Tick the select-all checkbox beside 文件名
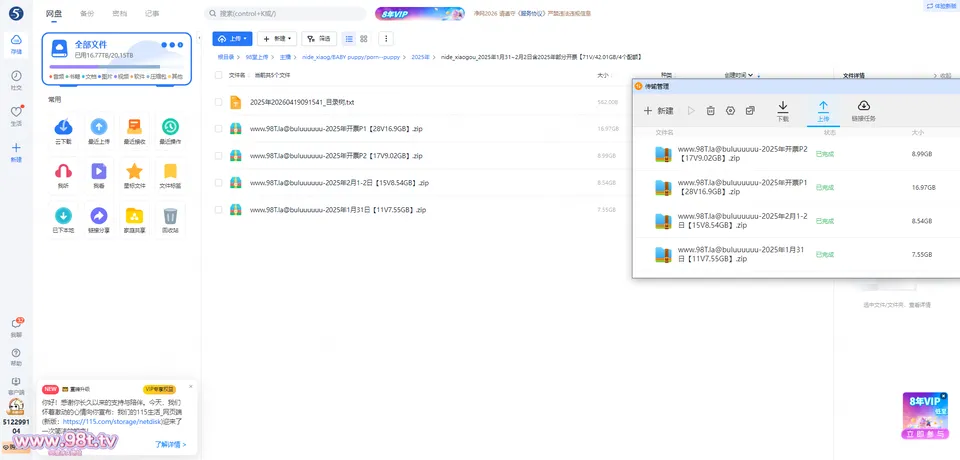Screen dimensions: 960x460 point(219,75)
